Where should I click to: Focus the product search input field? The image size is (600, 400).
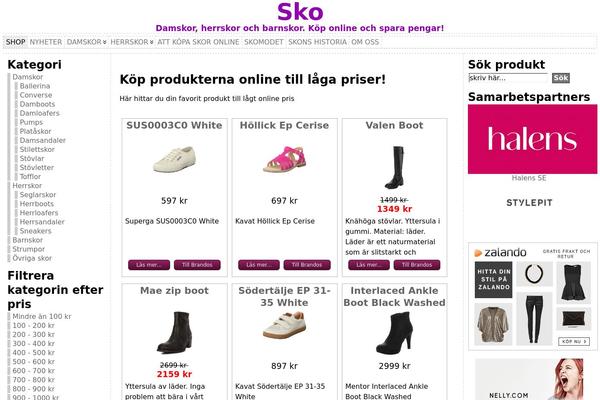click(508, 78)
